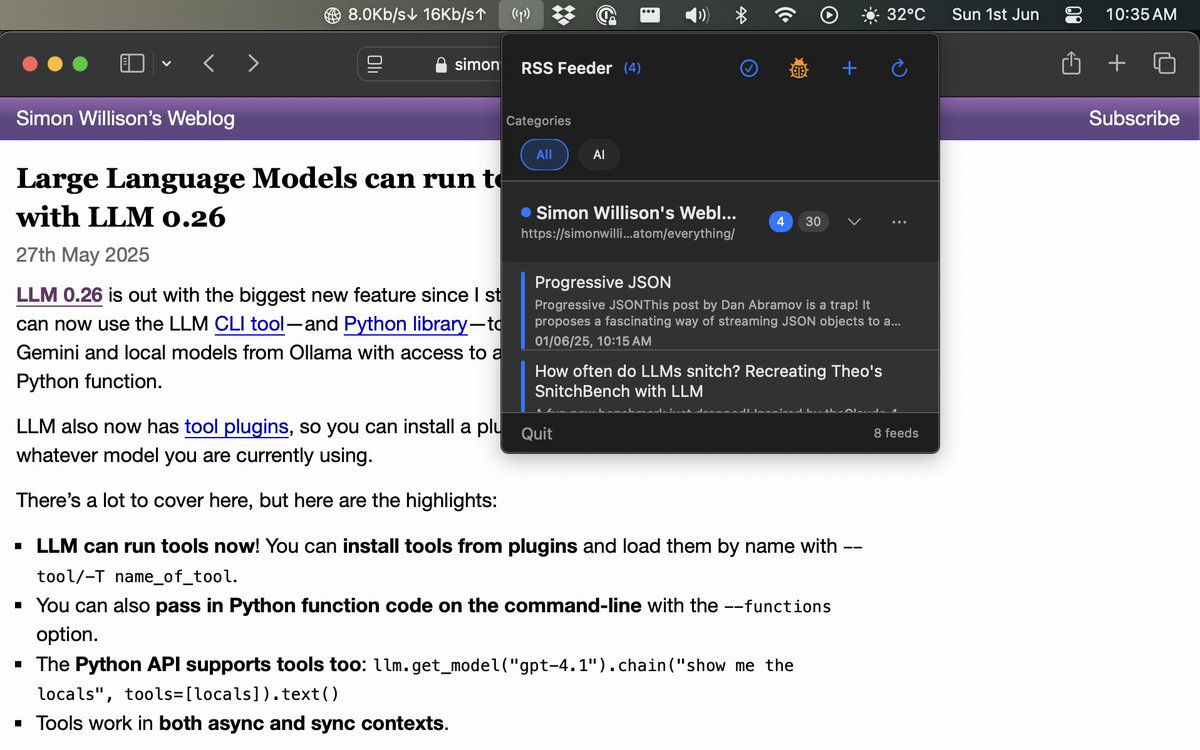This screenshot has width=1200, height=750.
Task: Refresh feeds in RSS Feeder
Action: point(898,68)
